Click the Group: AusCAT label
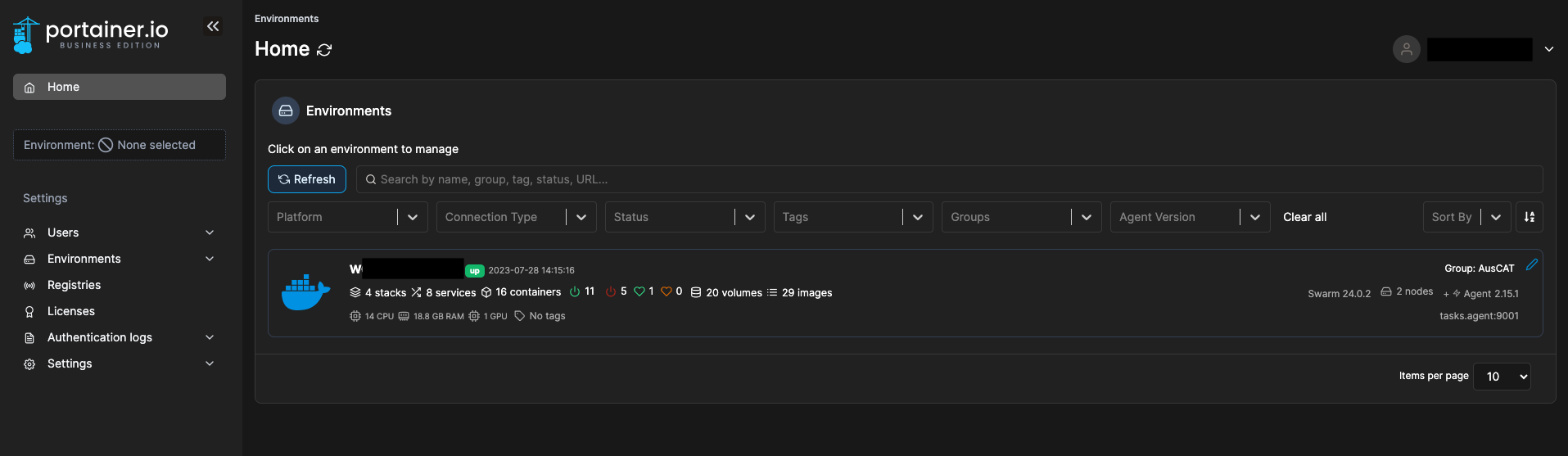 tap(1480, 269)
